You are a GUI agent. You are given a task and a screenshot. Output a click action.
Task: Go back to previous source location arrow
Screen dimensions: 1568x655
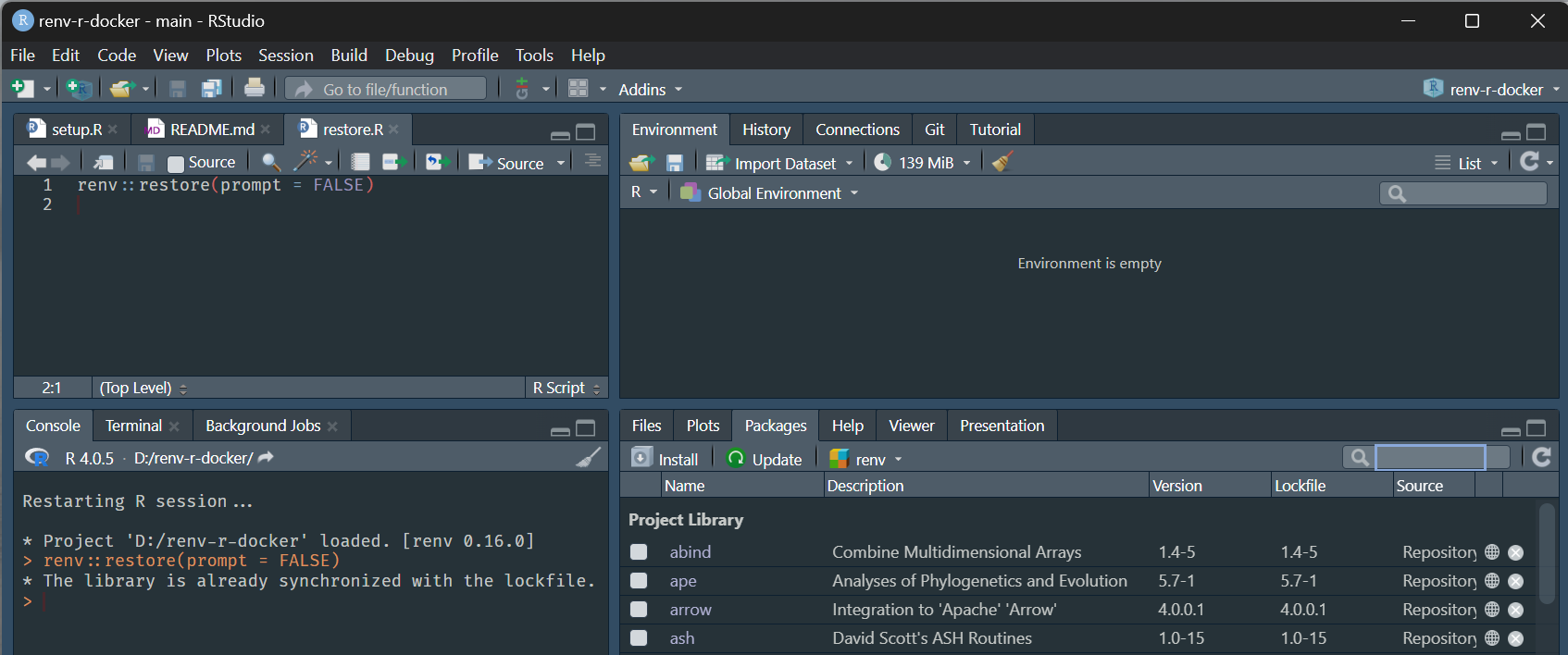36,163
